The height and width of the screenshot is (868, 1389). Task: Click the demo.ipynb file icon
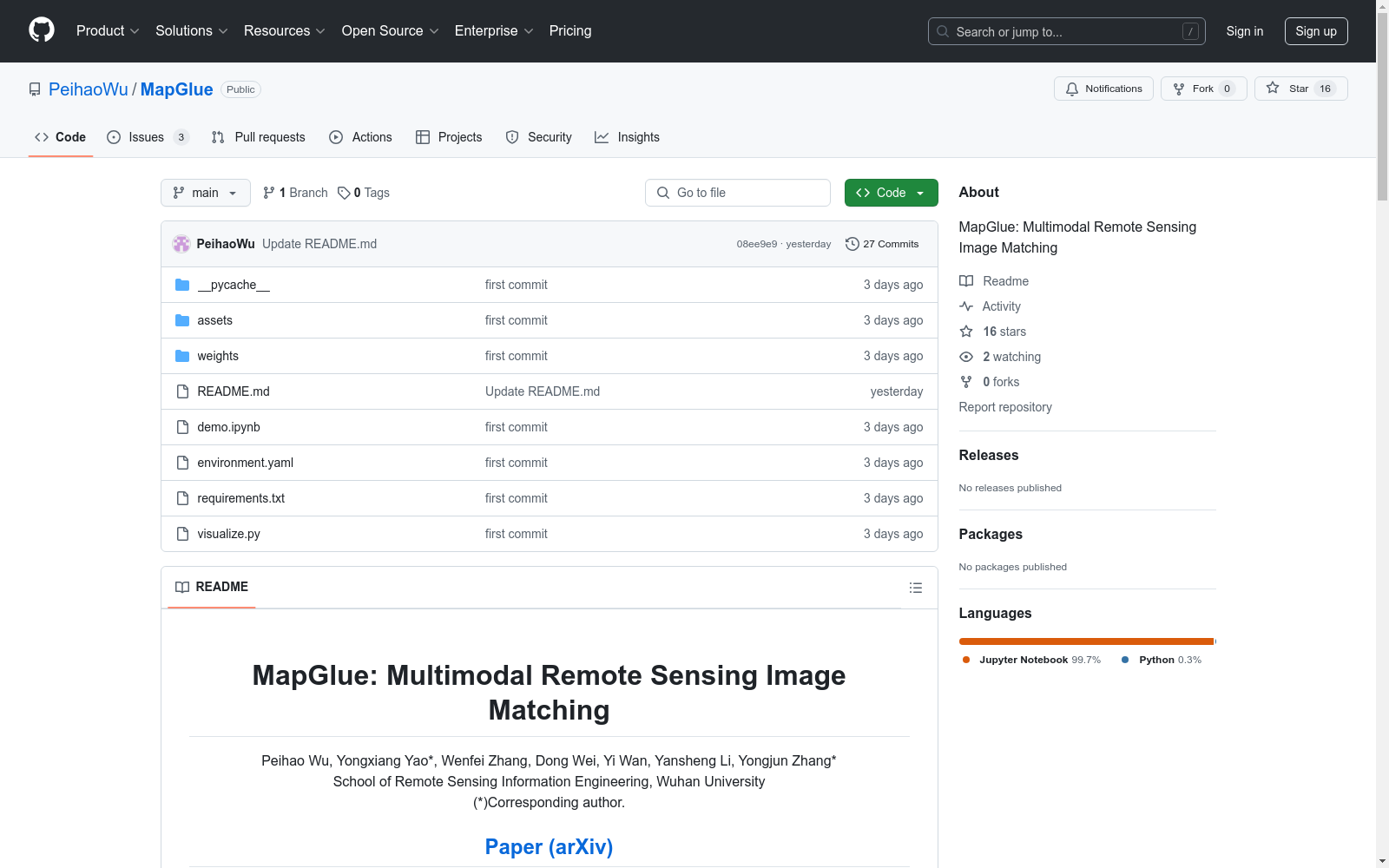pyautogui.click(x=182, y=427)
